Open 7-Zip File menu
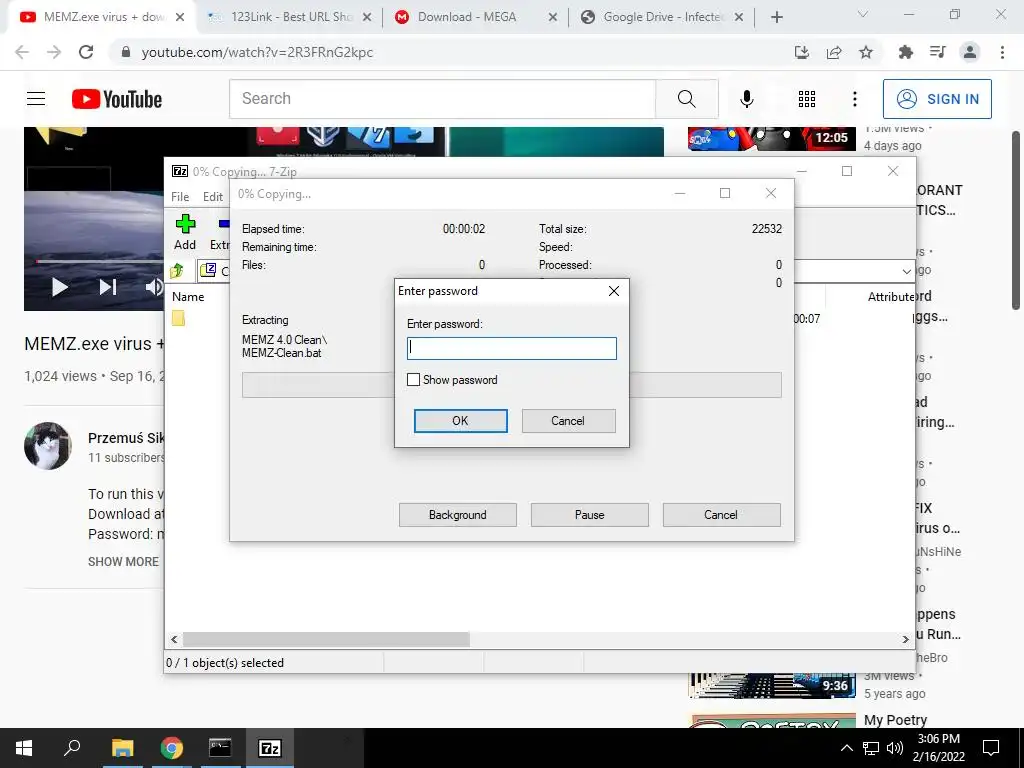Viewport: 1024px width, 768px height. [180, 197]
